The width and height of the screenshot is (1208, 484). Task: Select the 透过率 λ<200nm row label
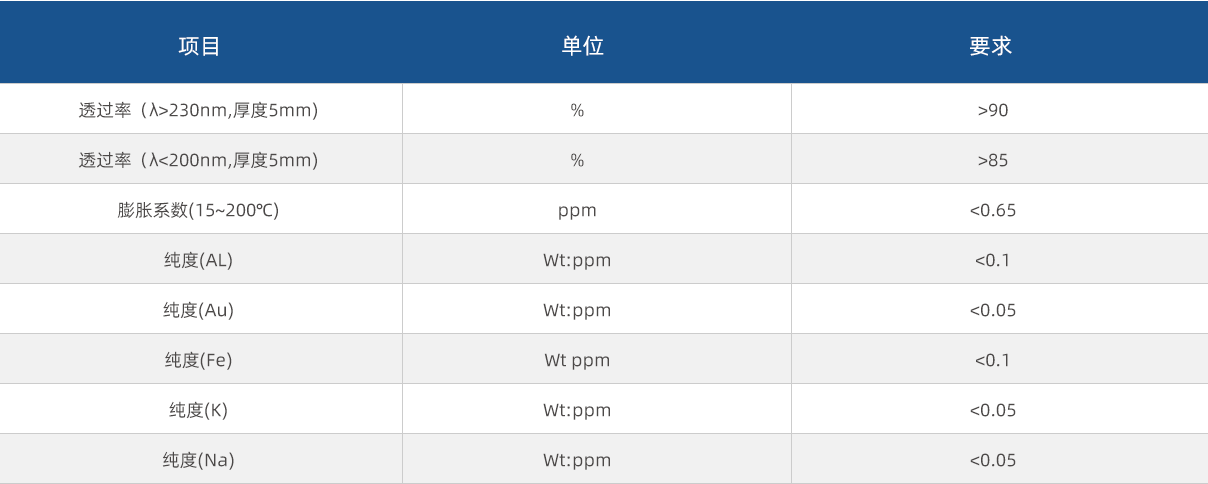point(198,160)
